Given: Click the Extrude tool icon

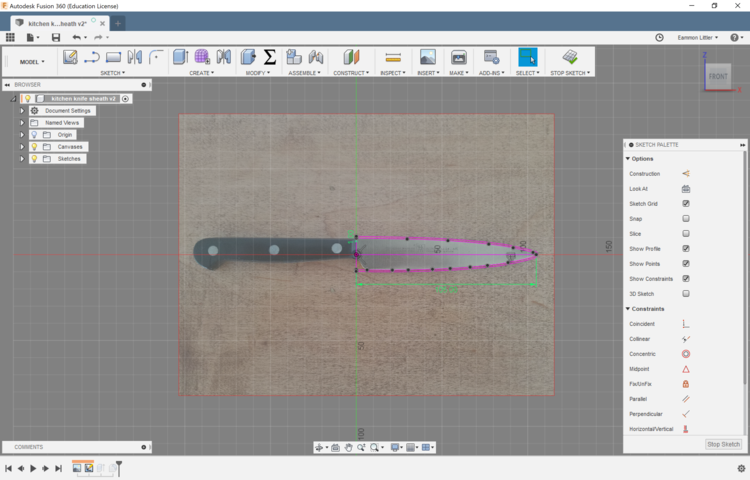Looking at the screenshot, I should click(180, 57).
